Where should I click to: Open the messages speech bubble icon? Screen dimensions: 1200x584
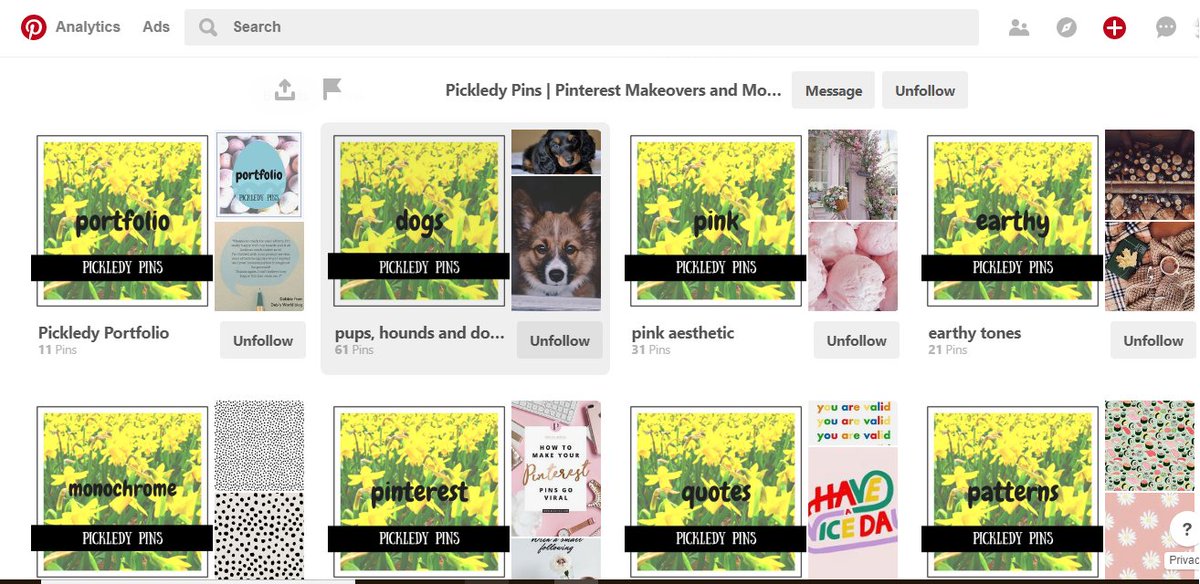click(1166, 28)
